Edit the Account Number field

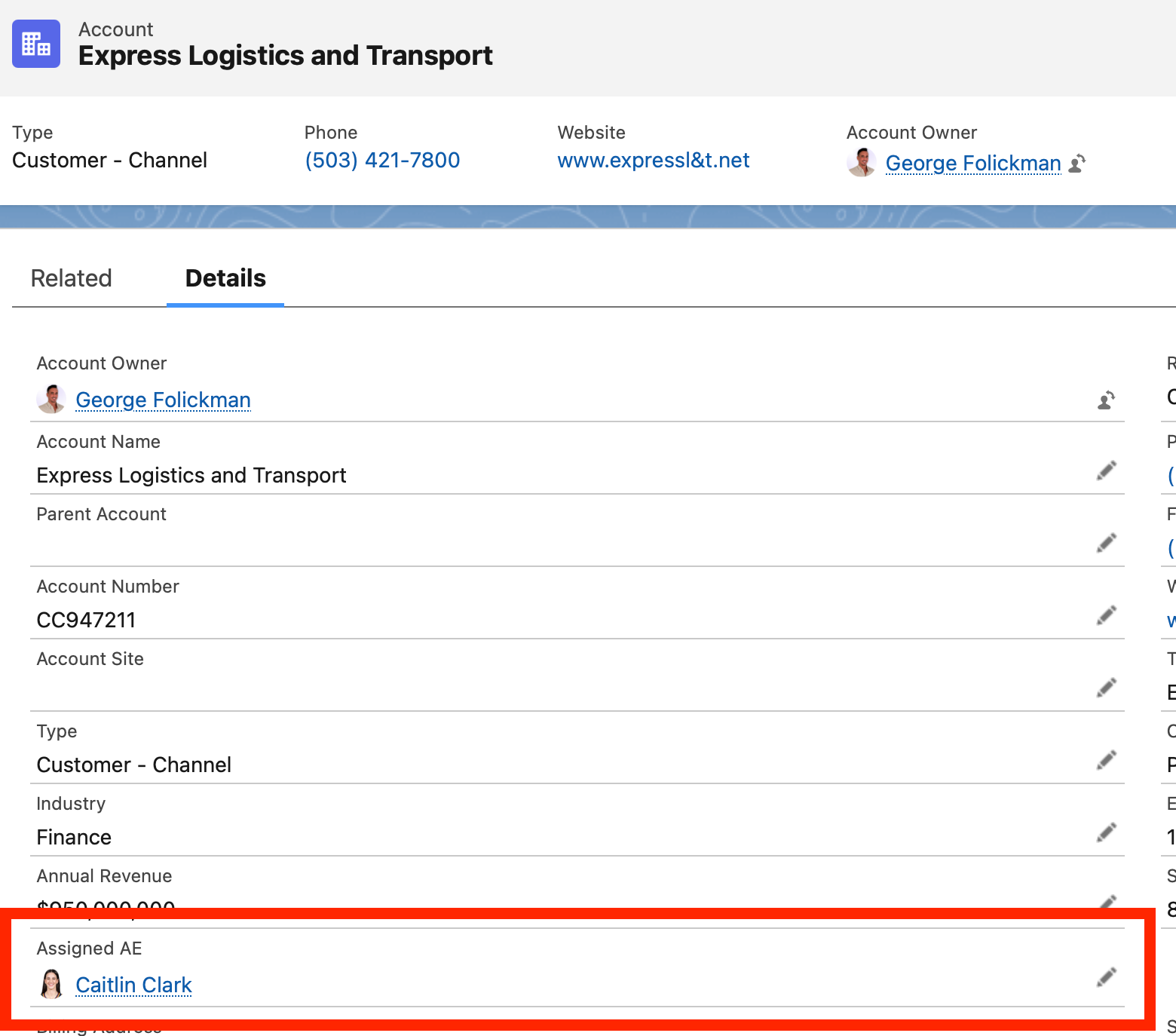point(1106,615)
